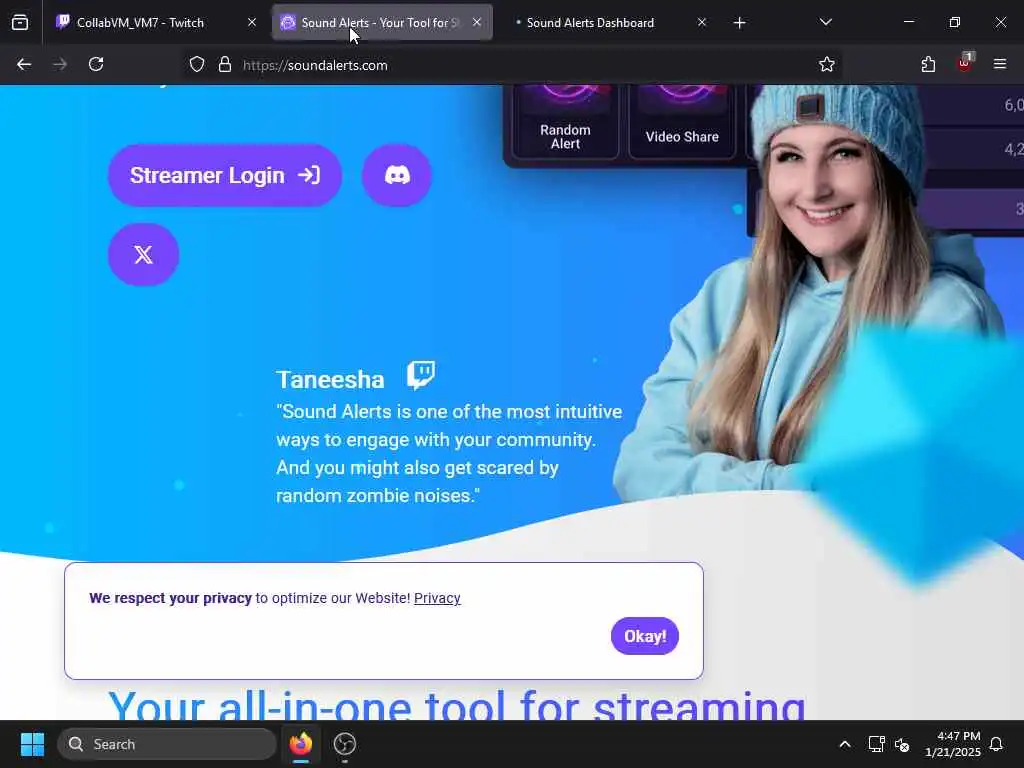Show hidden system tray icons
The image size is (1024, 768).
tap(844, 744)
